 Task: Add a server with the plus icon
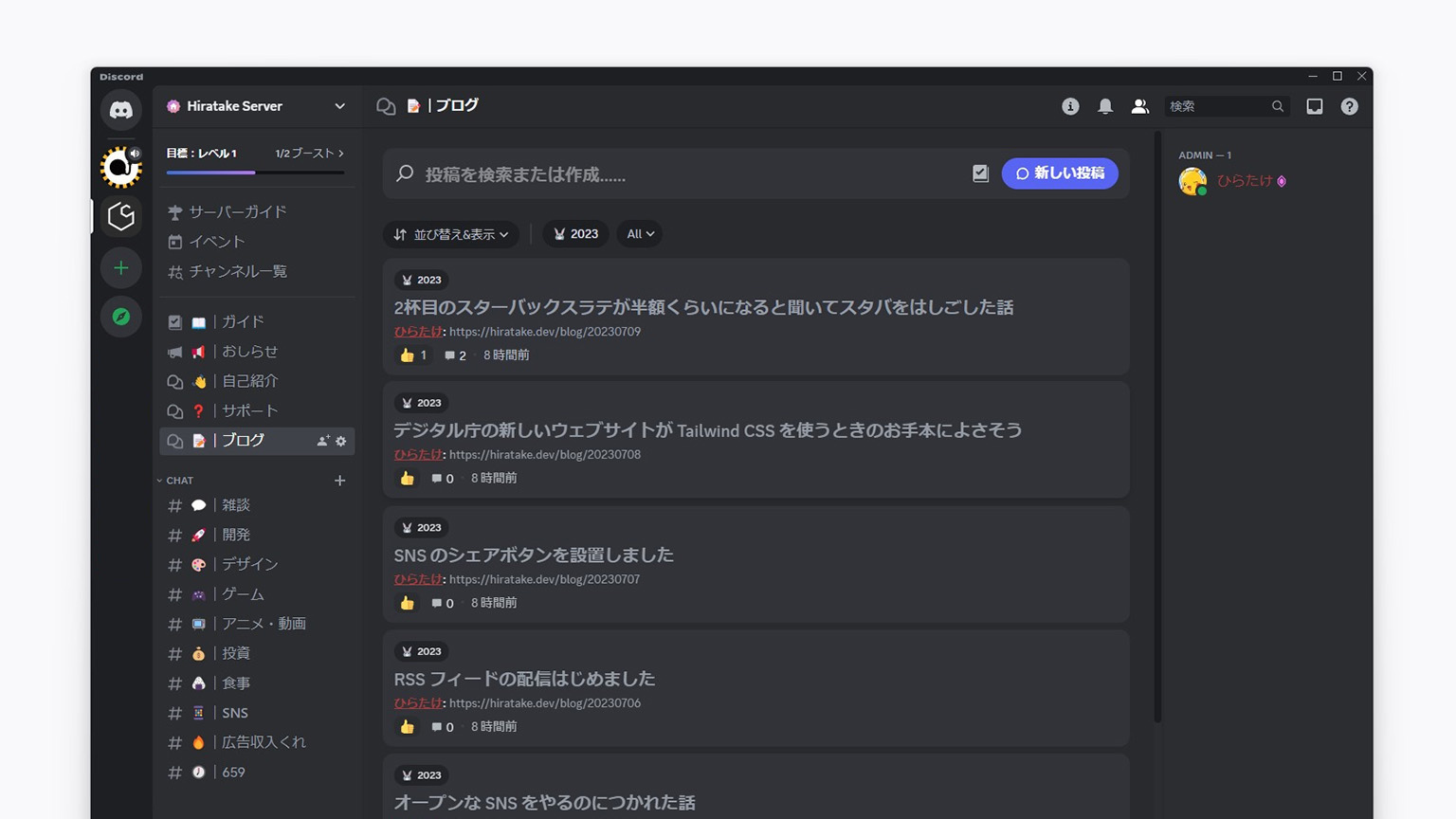pyautogui.click(x=120, y=268)
